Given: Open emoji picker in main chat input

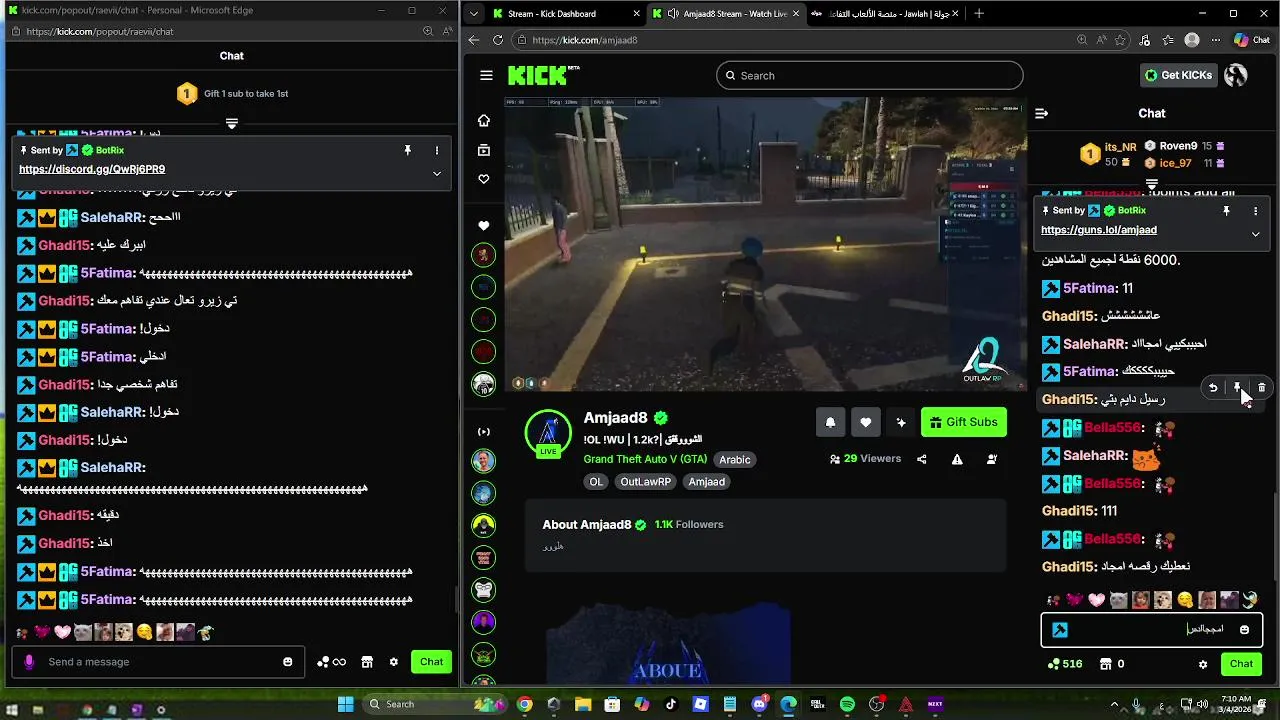Looking at the screenshot, I should click(x=1244, y=630).
